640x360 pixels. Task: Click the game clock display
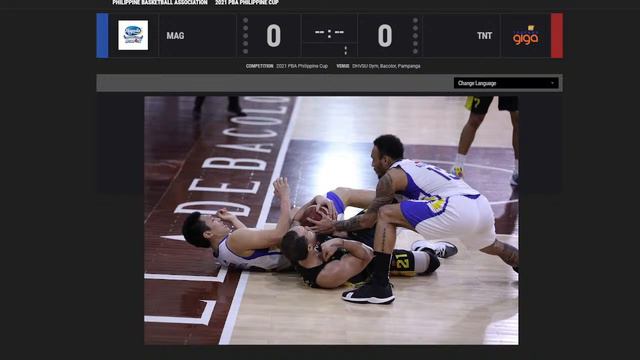click(329, 32)
